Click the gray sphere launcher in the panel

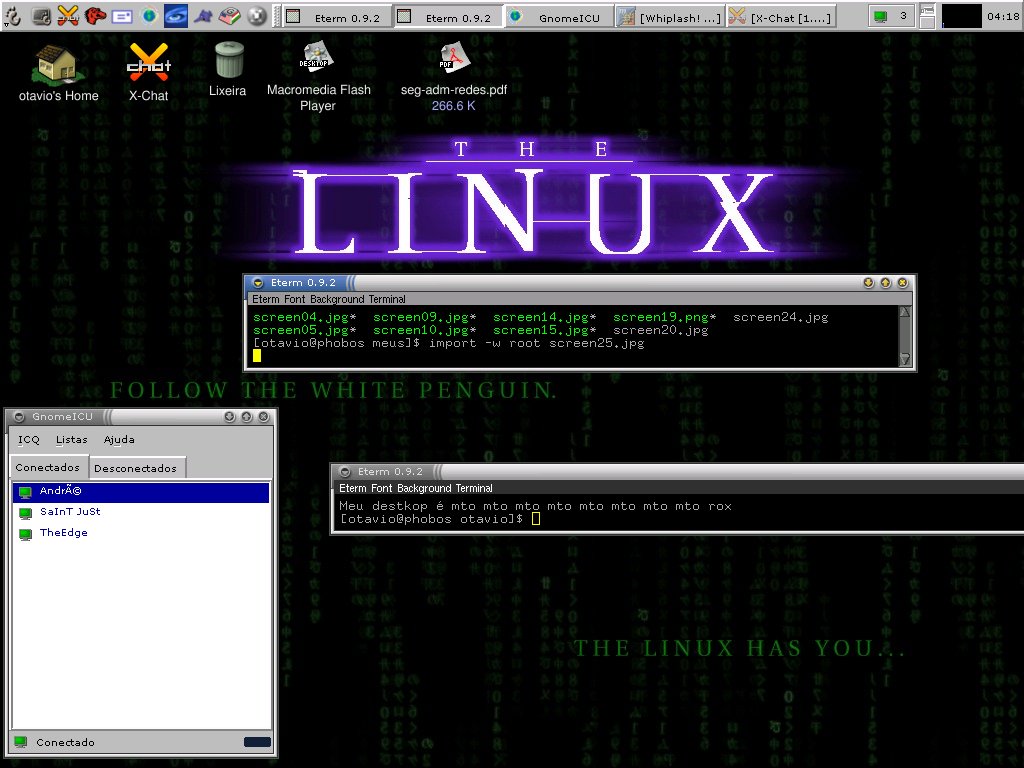(257, 15)
